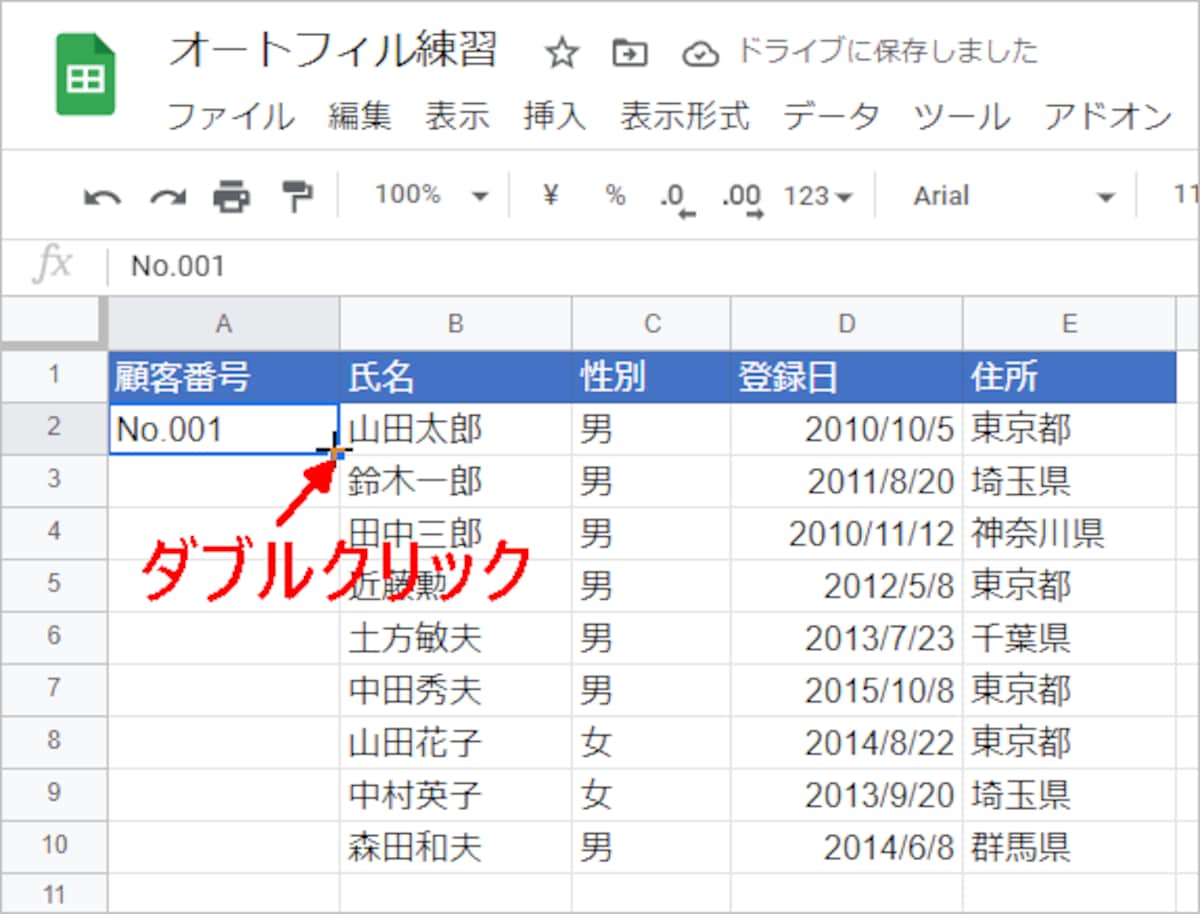The height and width of the screenshot is (914, 1200).
Task: Select the cell 森田和夫
Action: point(455,845)
